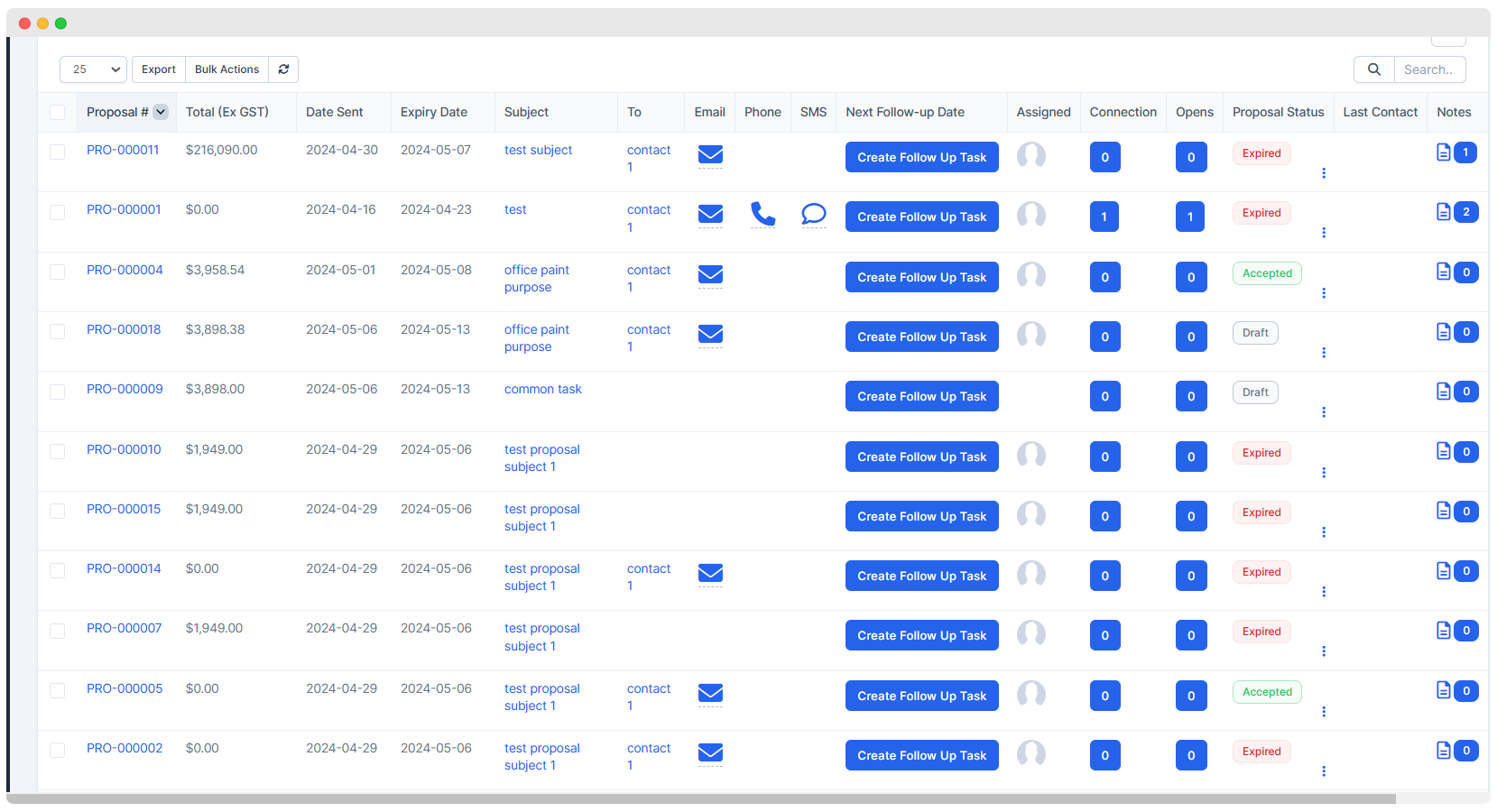Click the Expiry Date column header
1497x812 pixels.
click(x=434, y=112)
